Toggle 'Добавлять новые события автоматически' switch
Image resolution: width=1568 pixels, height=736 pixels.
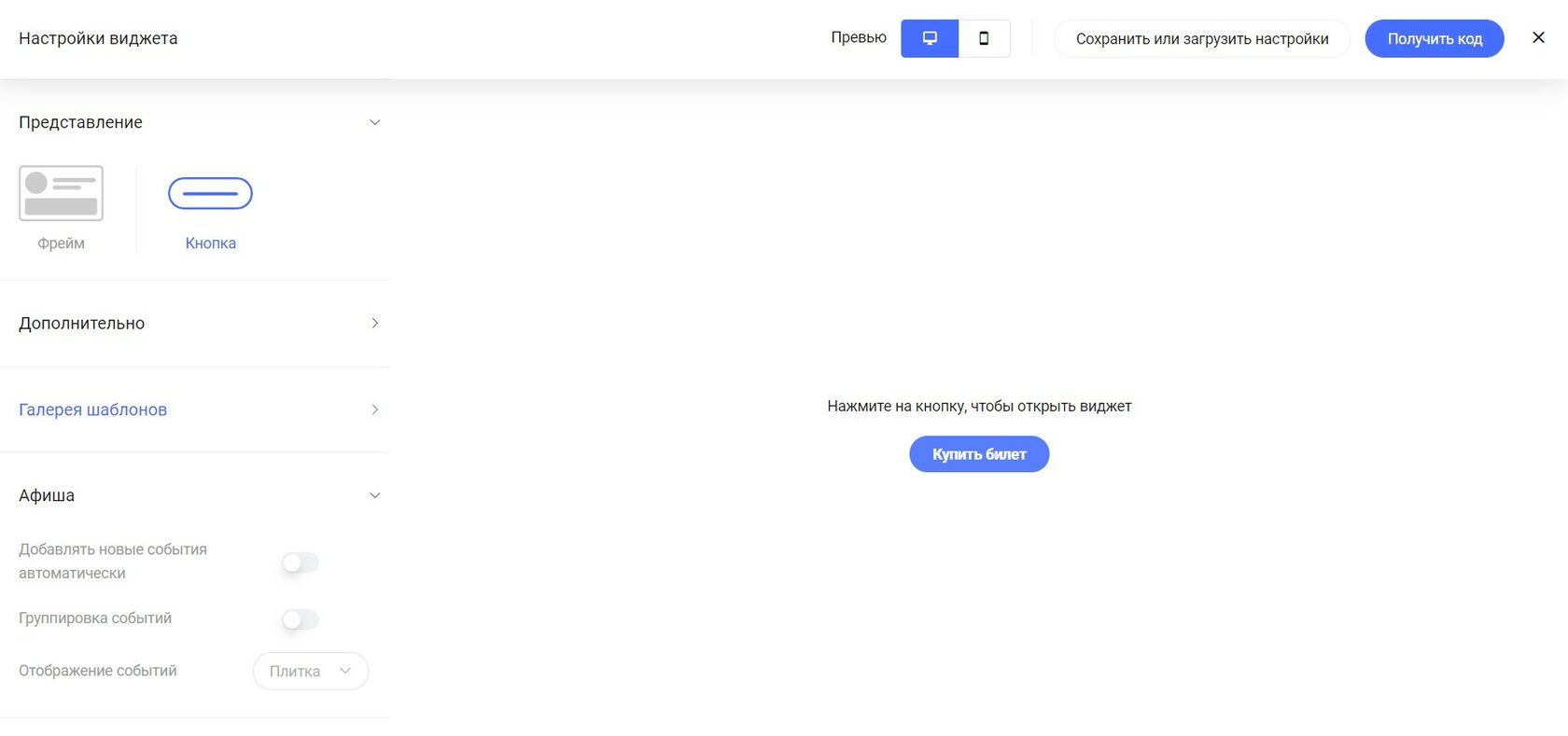301,562
